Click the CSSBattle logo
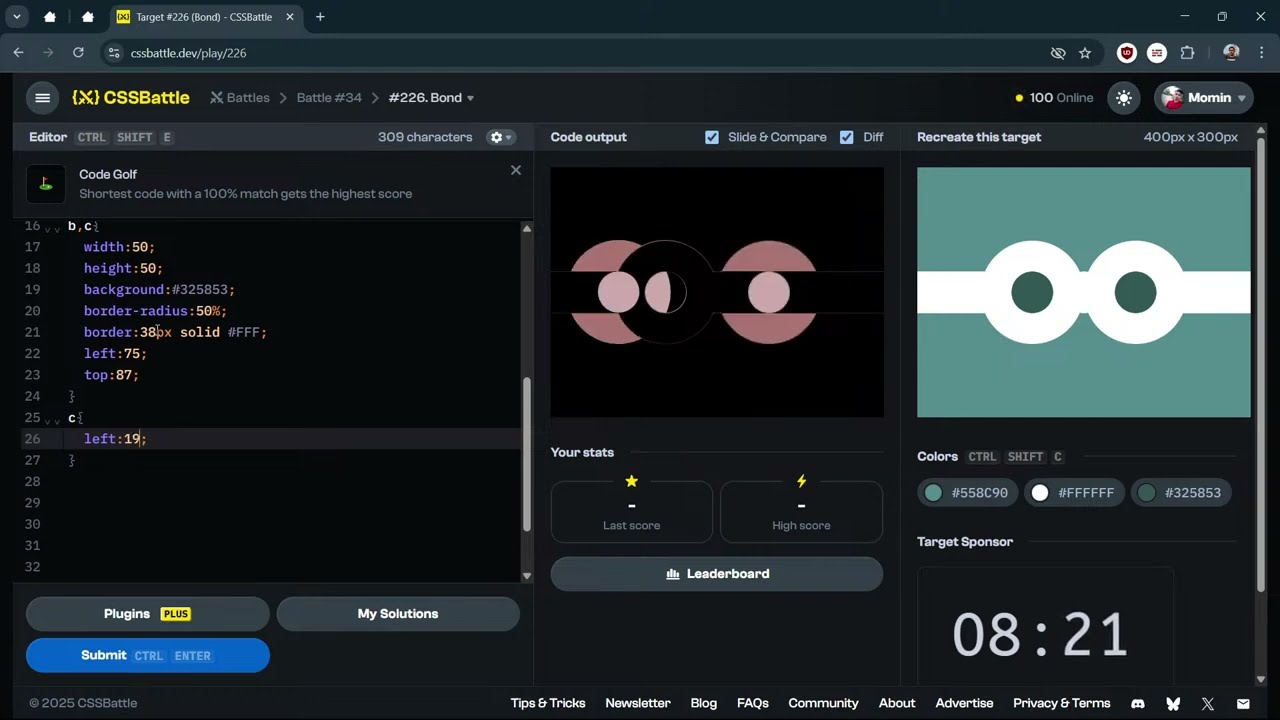The width and height of the screenshot is (1280, 720). 131,98
